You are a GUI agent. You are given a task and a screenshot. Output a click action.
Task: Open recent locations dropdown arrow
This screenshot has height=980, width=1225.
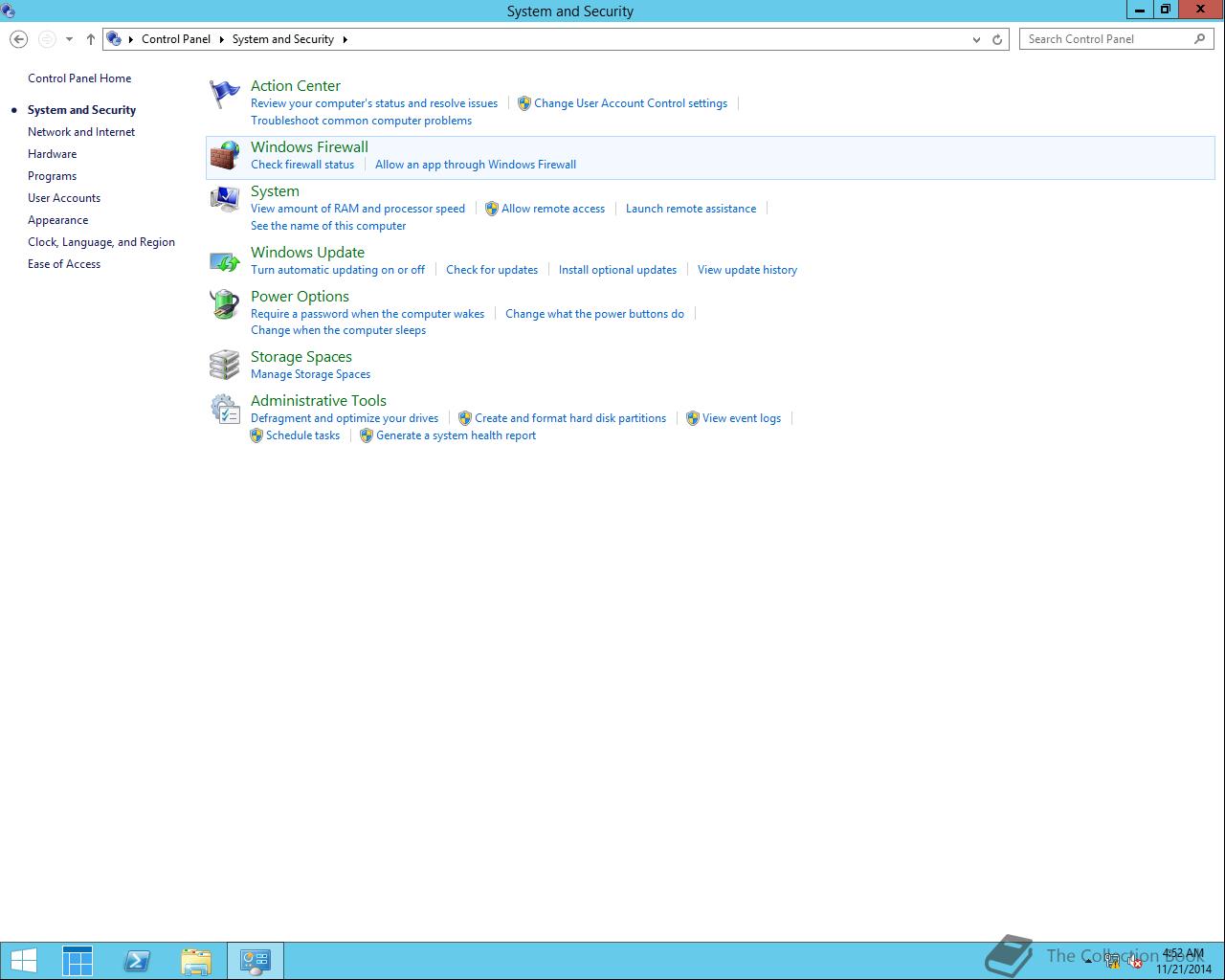[69, 39]
